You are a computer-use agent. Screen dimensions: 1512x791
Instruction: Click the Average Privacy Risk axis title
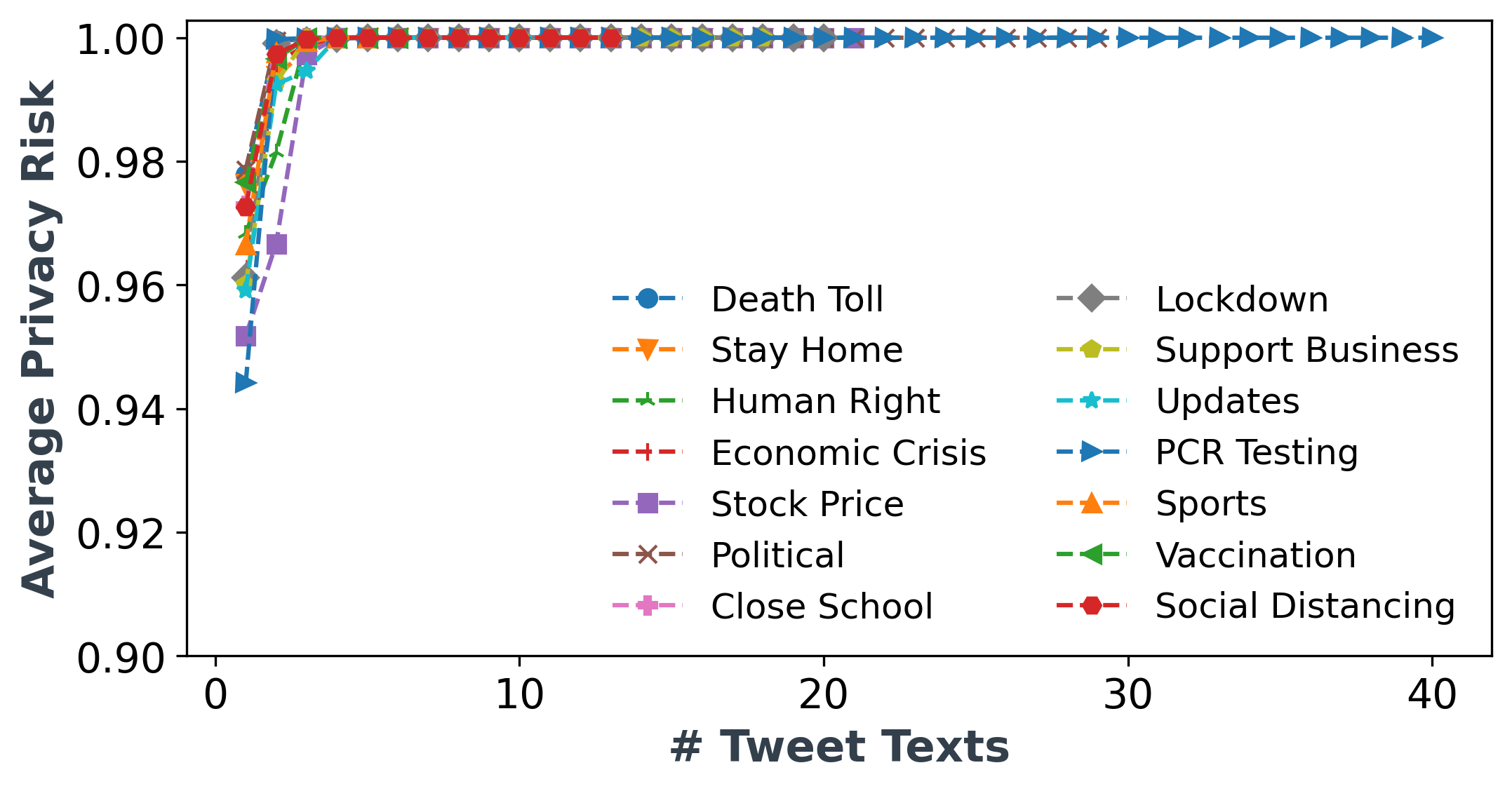pyautogui.click(x=39, y=338)
